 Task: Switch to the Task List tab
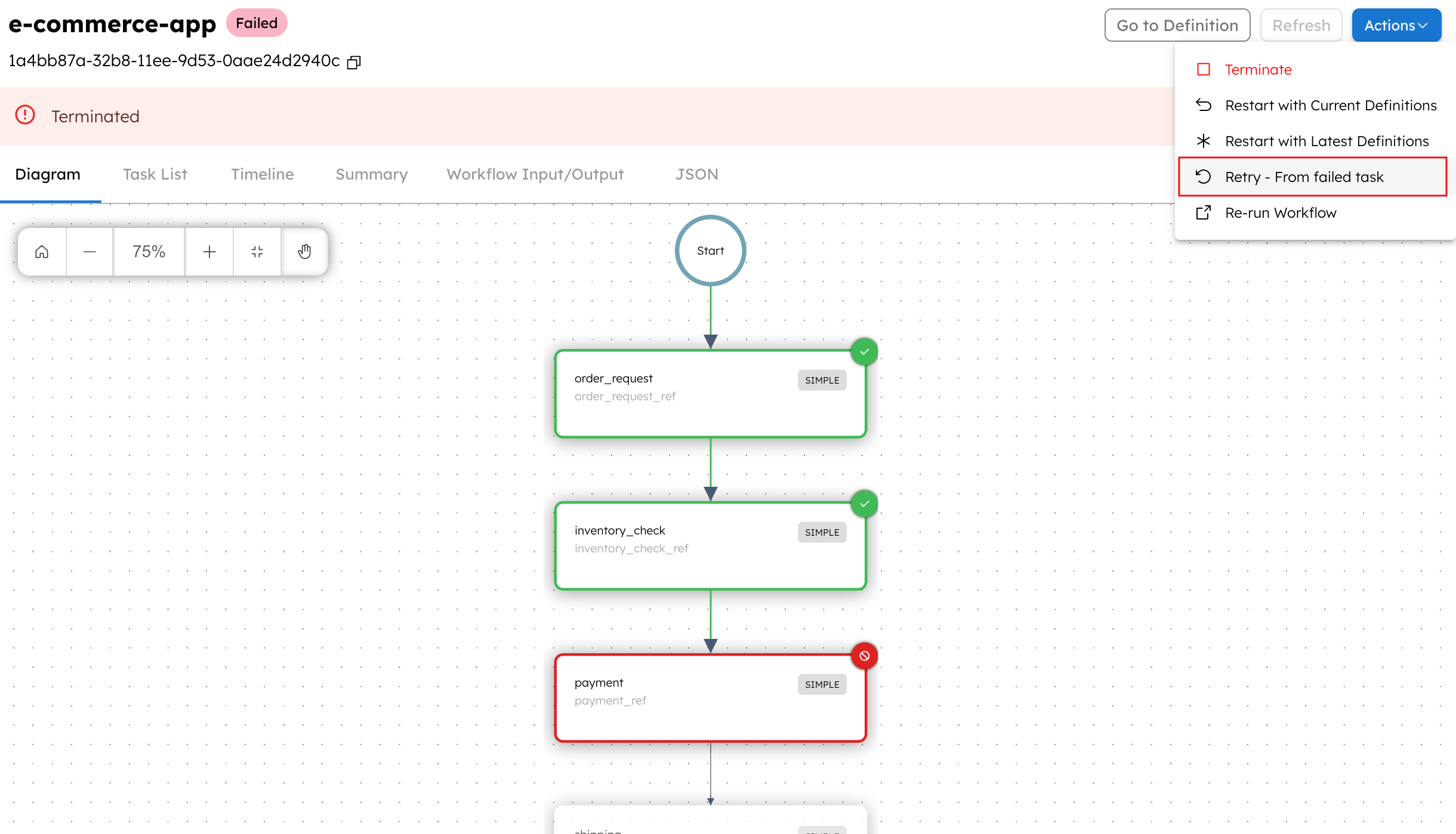coord(155,174)
